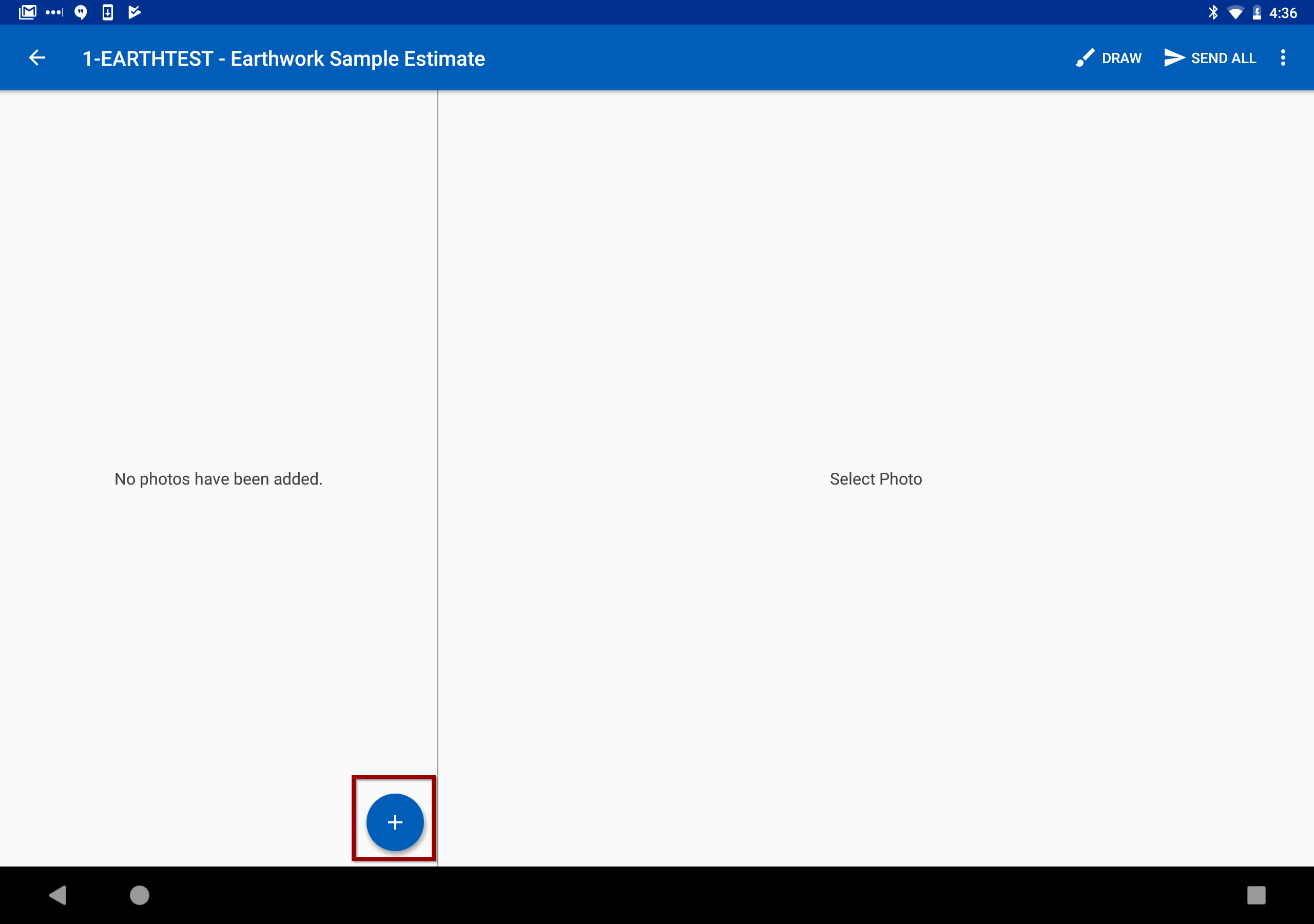Tap the Tasks checkmark notification icon
This screenshot has height=924, width=1314.
pyautogui.click(x=133, y=11)
